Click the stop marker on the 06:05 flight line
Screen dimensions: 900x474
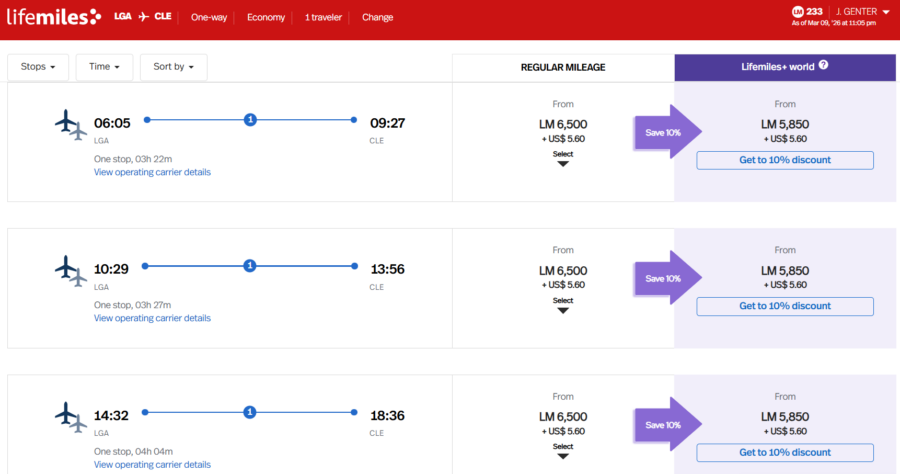[250, 119]
